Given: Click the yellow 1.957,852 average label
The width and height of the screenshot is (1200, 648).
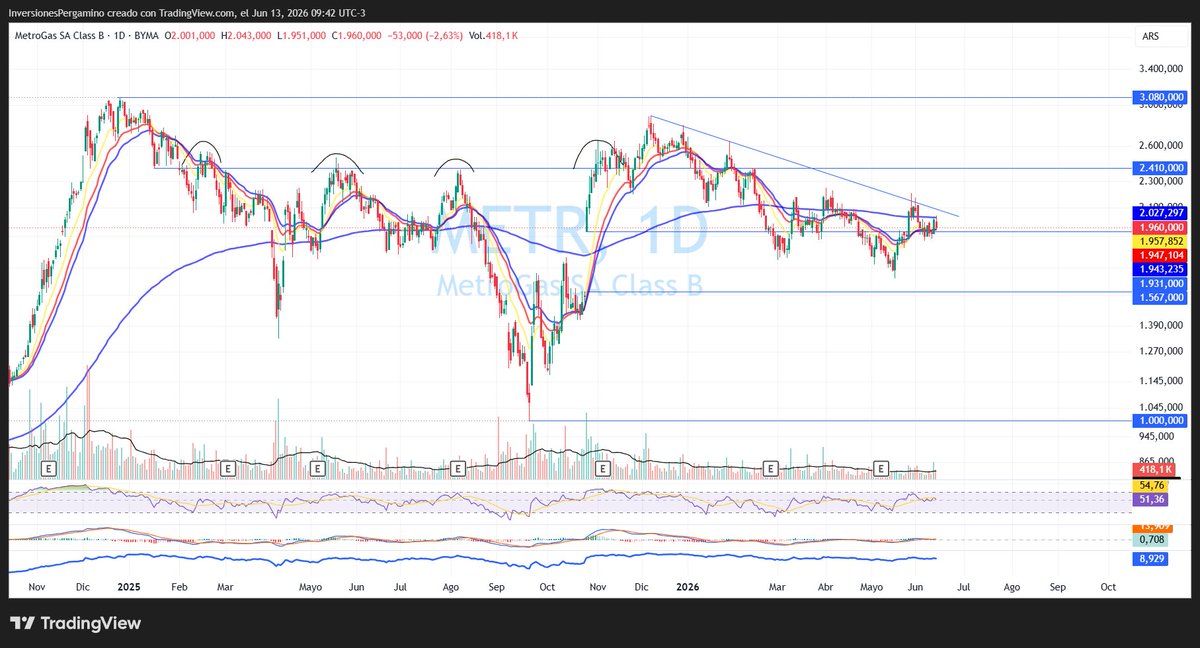Looking at the screenshot, I should pyautogui.click(x=1160, y=241).
